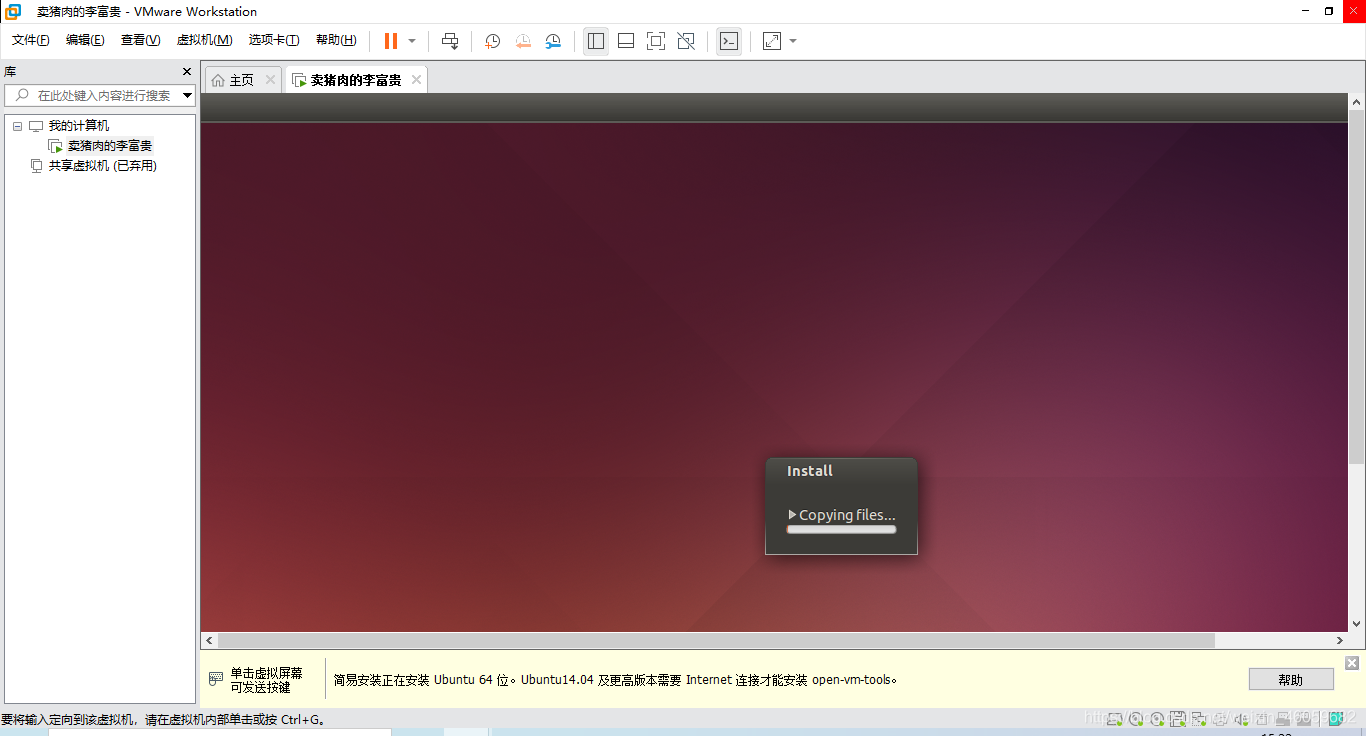Open the library search filter dropdown

pyautogui.click(x=188, y=96)
